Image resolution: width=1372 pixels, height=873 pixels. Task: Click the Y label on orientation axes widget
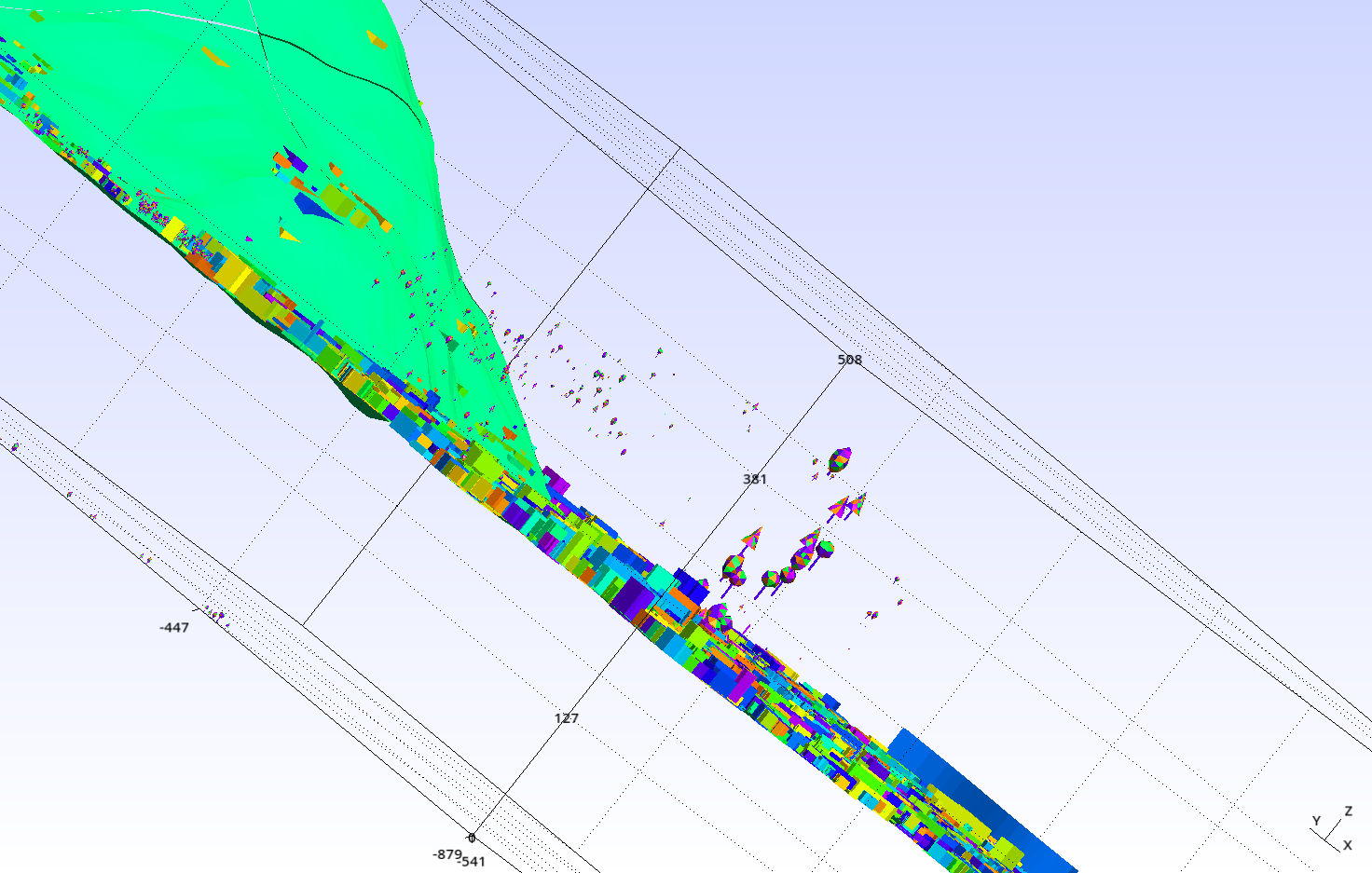click(1316, 821)
